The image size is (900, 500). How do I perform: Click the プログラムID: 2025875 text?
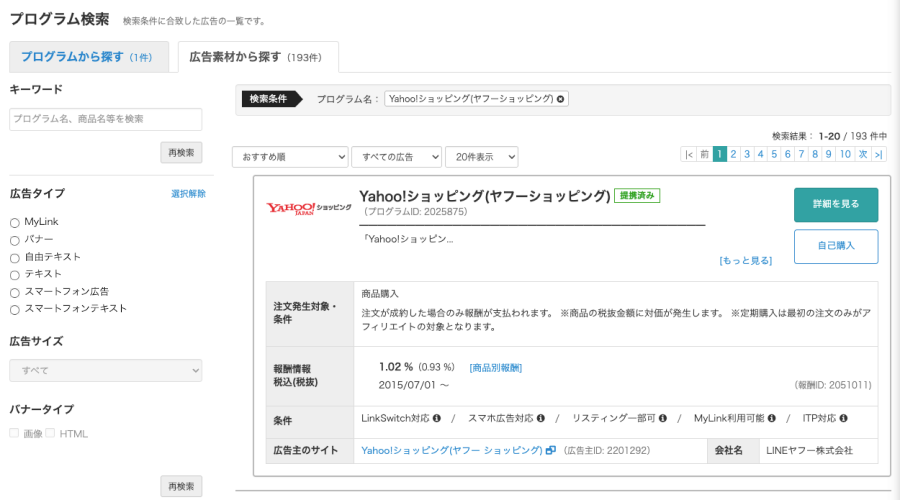[416, 212]
